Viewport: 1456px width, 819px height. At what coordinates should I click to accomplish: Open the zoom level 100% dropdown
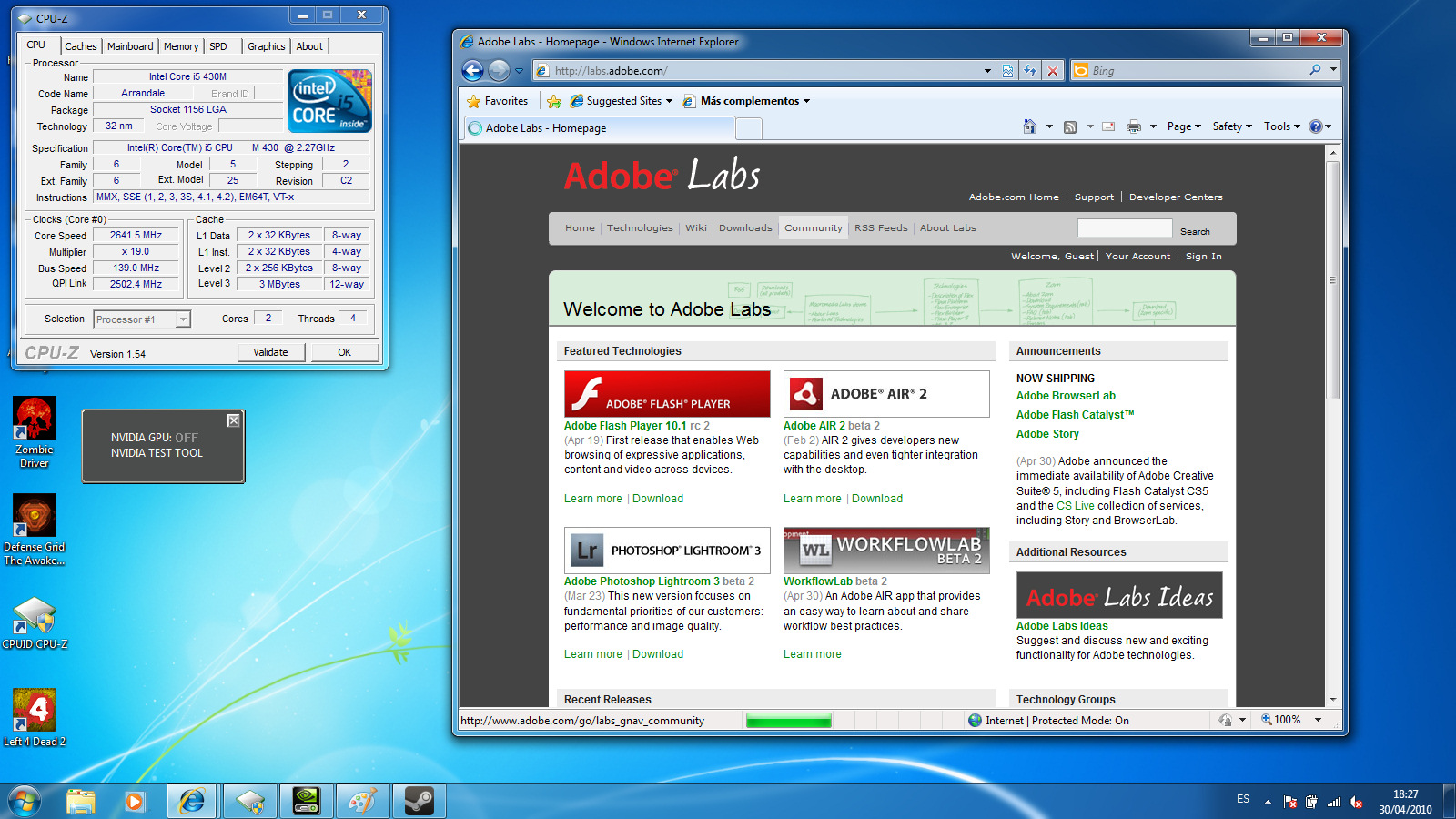[1319, 720]
